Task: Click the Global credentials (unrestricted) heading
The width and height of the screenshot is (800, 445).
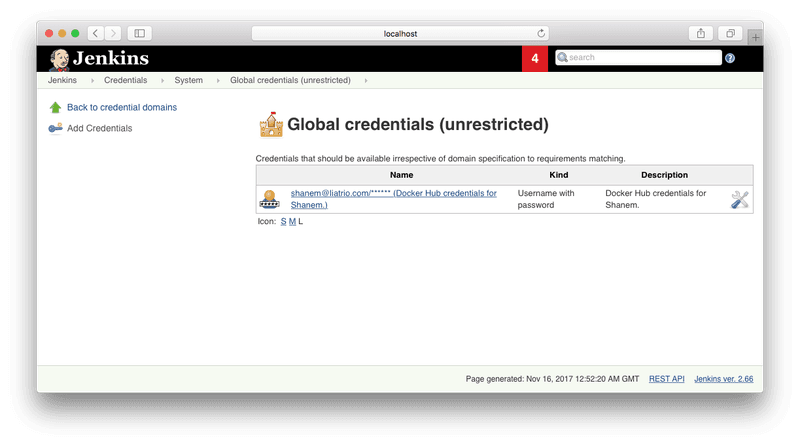Action: click(418, 125)
